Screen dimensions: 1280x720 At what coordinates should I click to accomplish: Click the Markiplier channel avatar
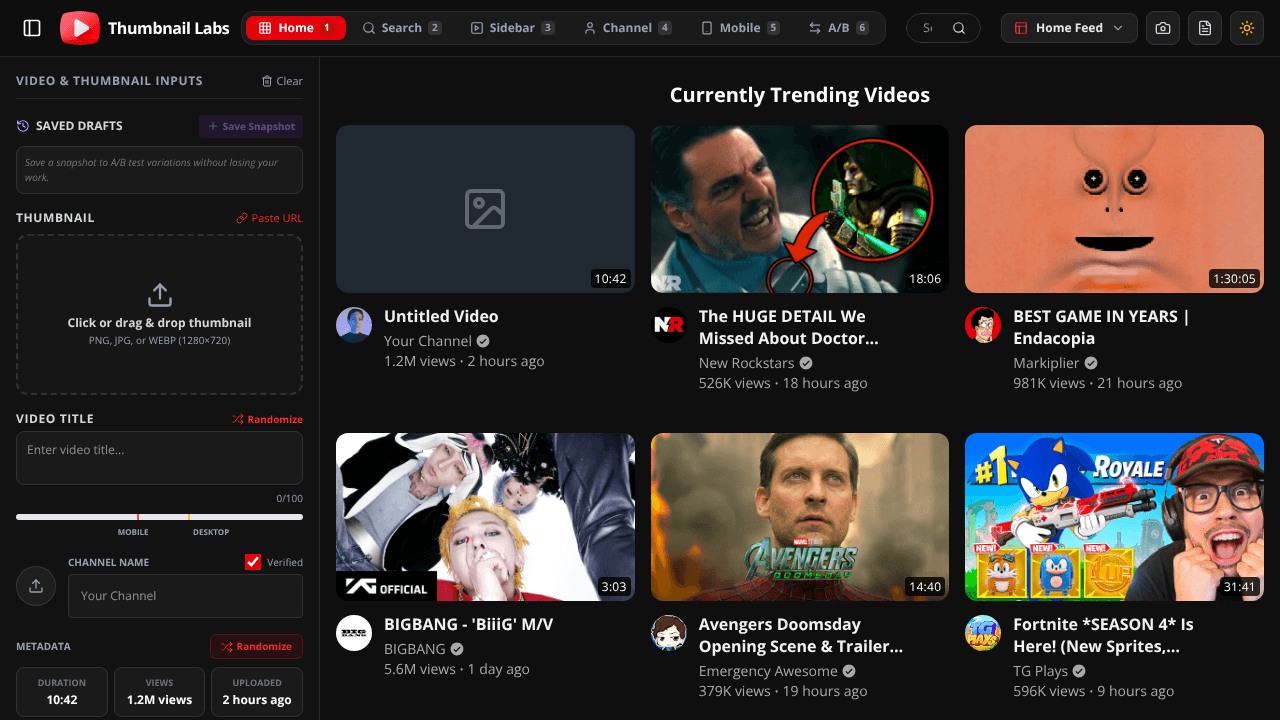click(x=983, y=325)
